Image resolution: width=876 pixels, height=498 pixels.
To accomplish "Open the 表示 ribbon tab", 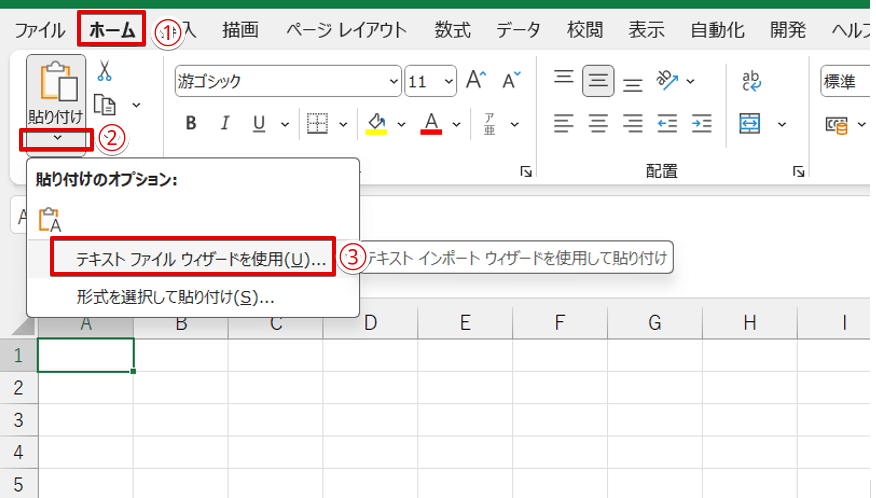I will point(646,30).
